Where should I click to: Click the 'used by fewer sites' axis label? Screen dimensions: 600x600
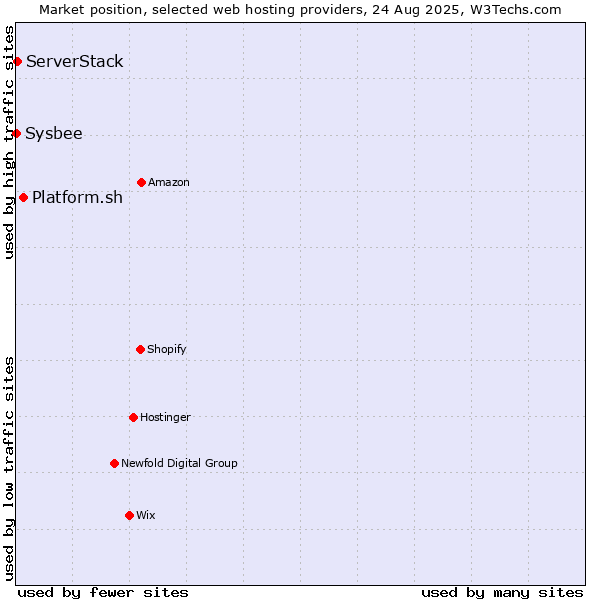click(103, 593)
